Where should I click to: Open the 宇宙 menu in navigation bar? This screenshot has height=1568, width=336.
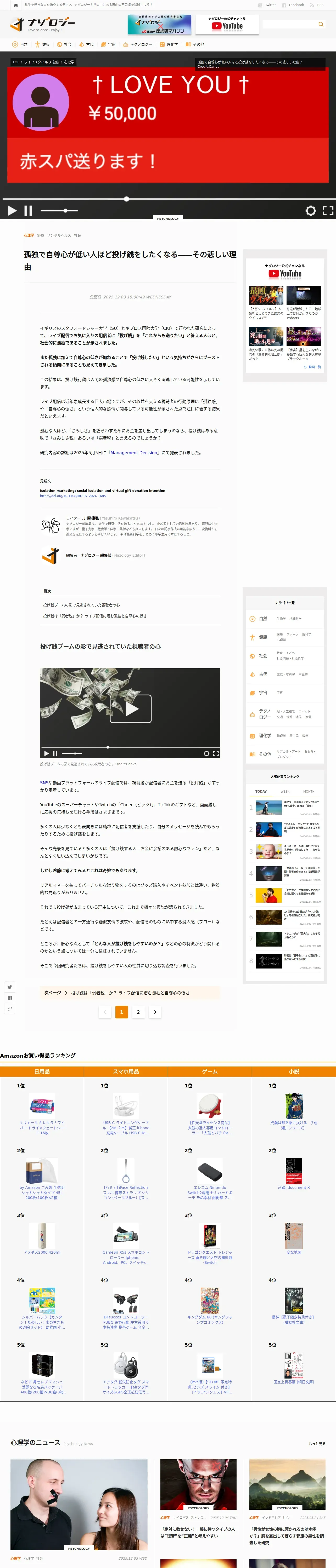point(108,44)
